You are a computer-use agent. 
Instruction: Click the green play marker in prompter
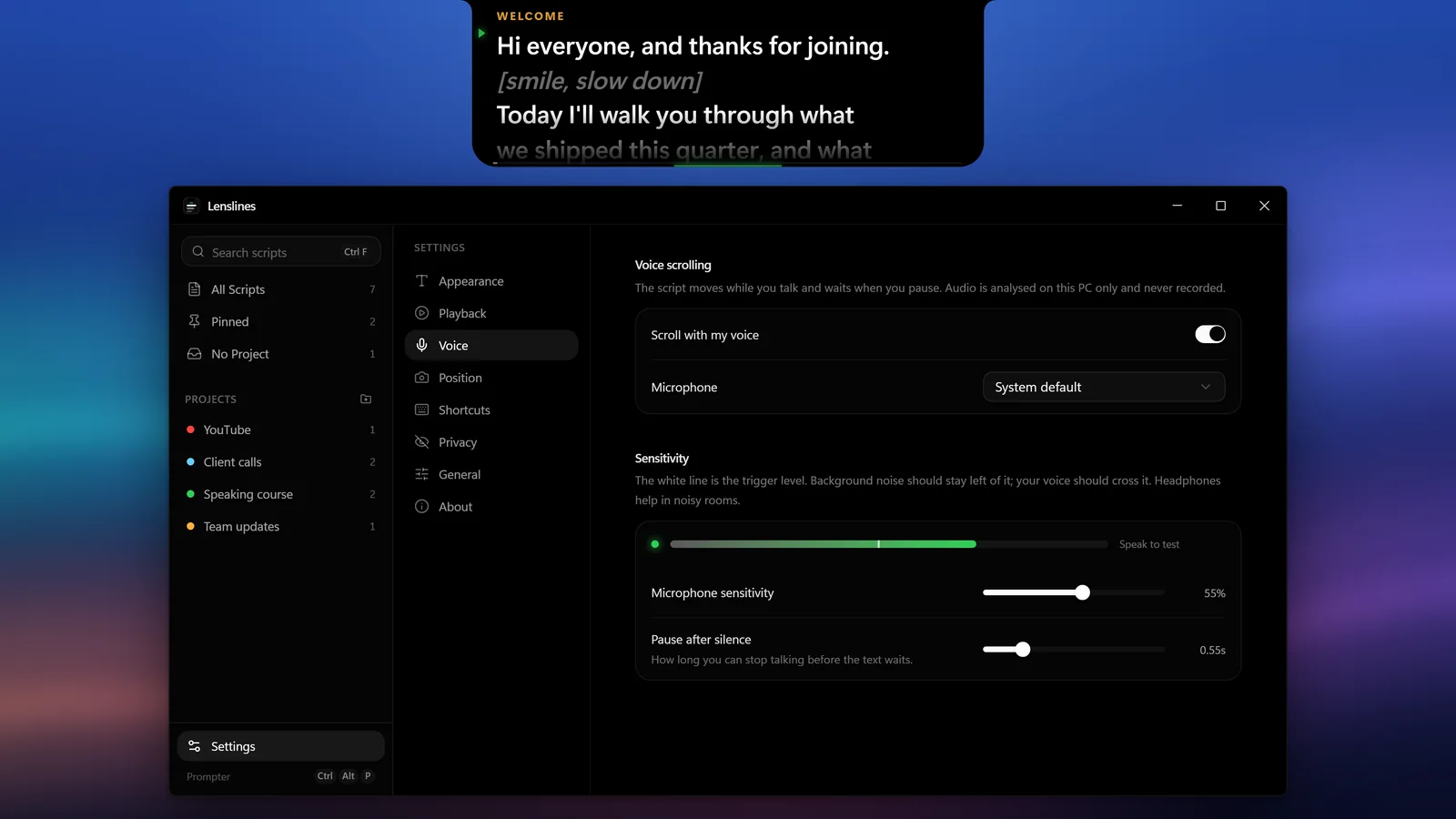(481, 33)
